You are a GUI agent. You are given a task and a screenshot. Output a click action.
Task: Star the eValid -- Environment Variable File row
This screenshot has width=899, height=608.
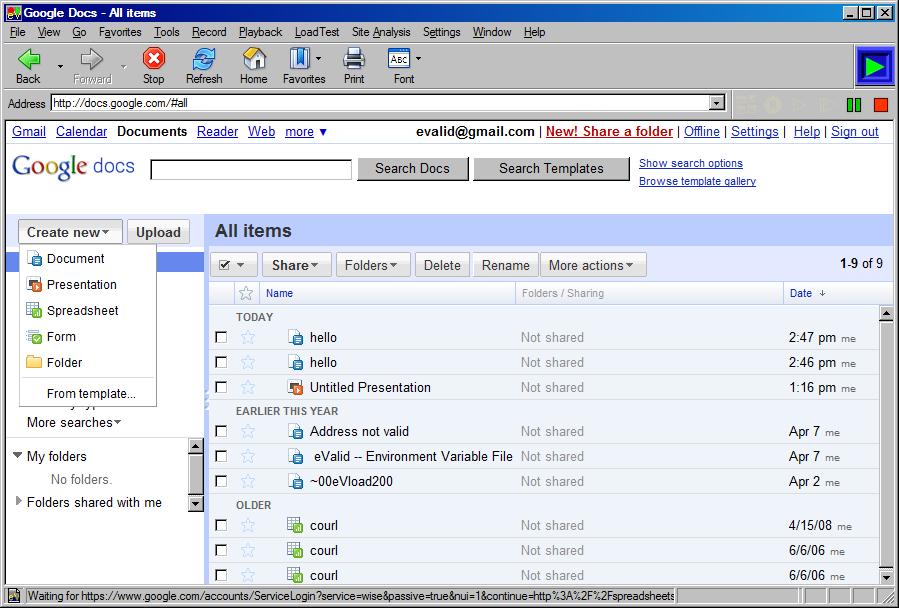(x=248, y=456)
